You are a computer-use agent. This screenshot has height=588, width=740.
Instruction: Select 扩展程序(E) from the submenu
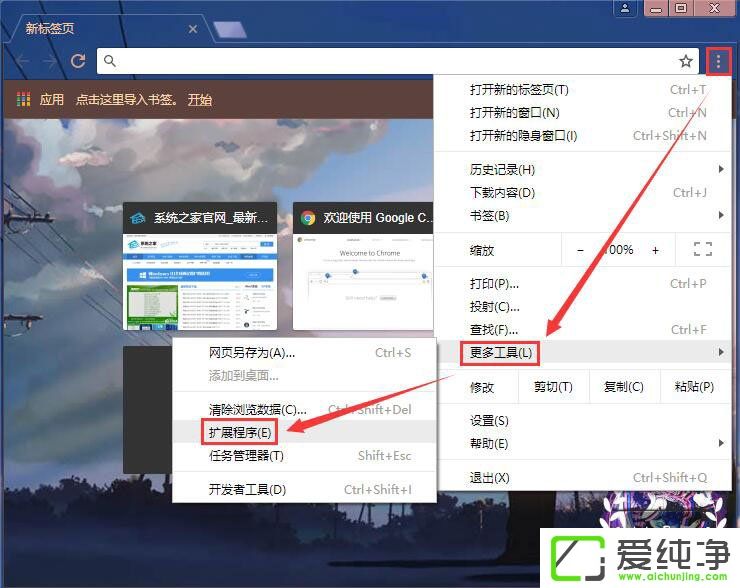(x=240, y=432)
